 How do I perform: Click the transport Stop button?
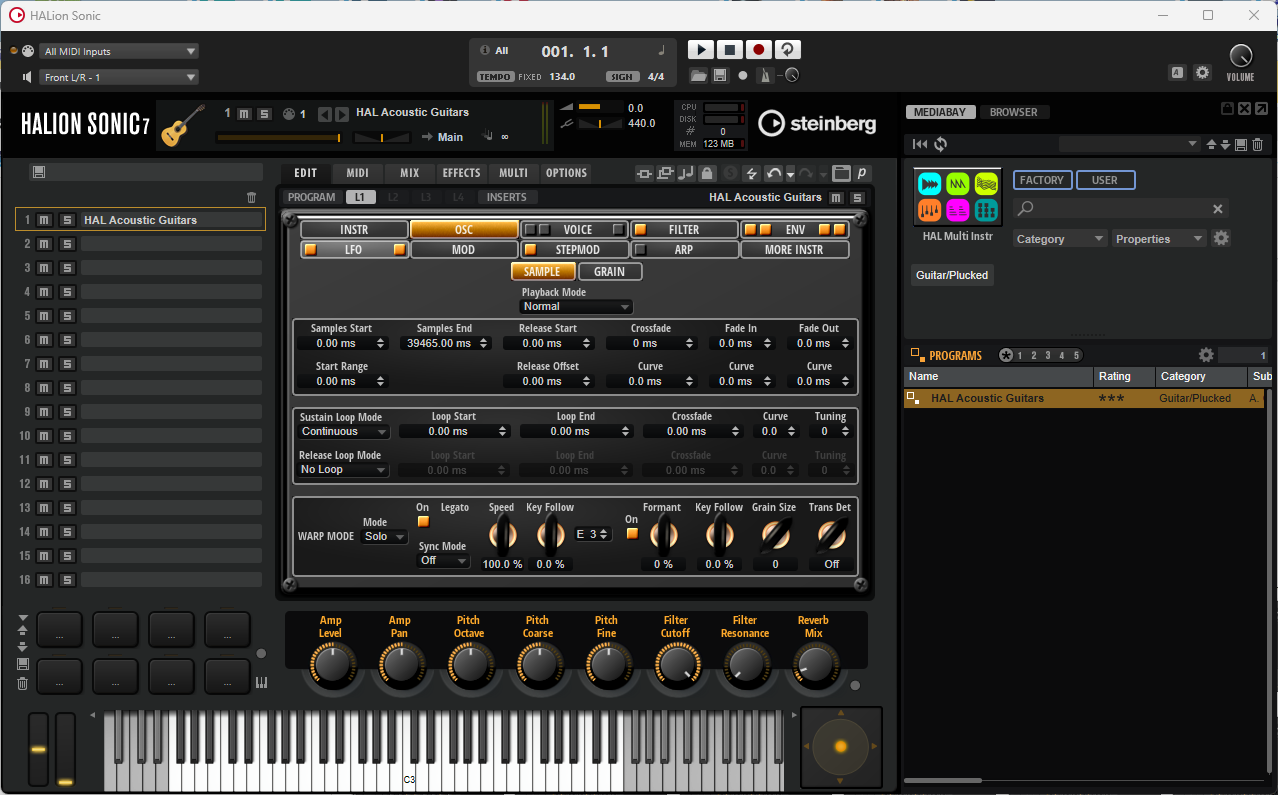point(730,50)
